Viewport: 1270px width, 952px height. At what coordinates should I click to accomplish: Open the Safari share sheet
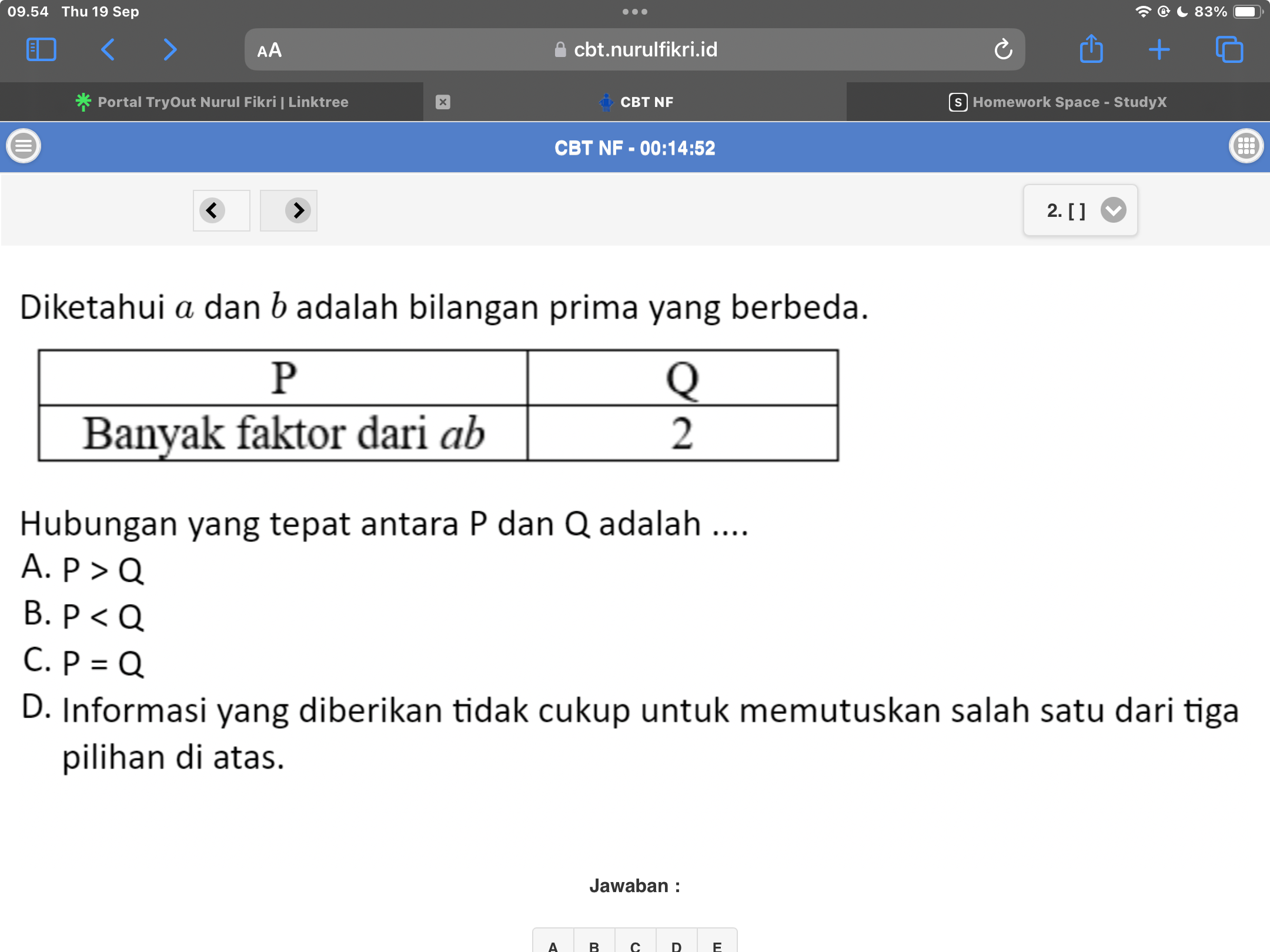[1091, 49]
